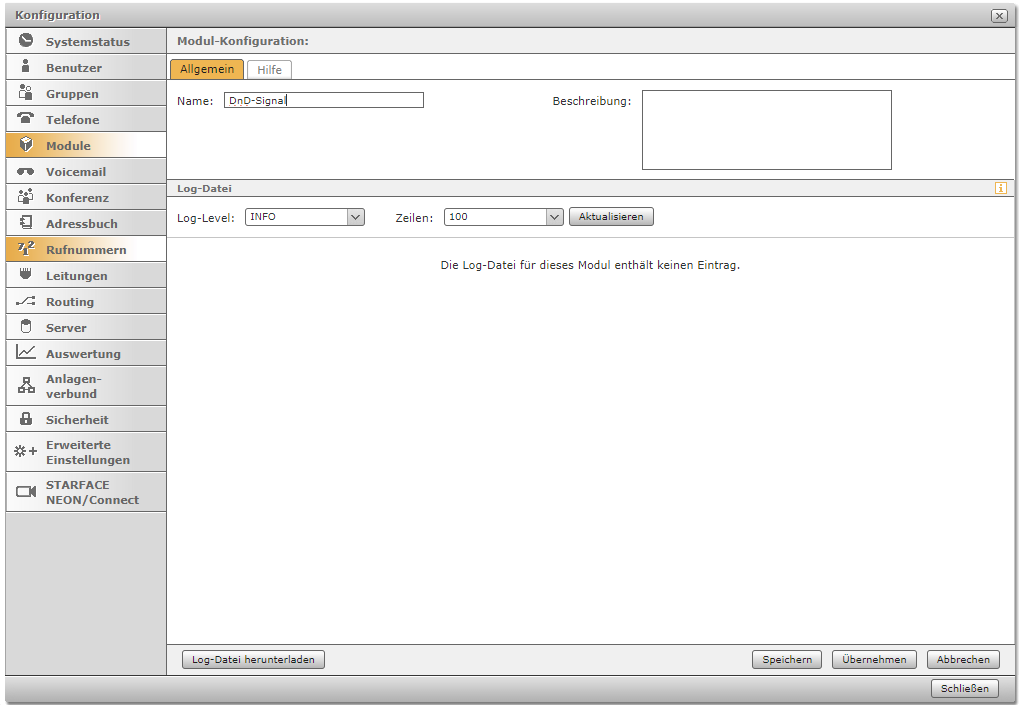Click the STARFACE NEON/Connect camera icon
The image size is (1019, 705).
(x=26, y=492)
